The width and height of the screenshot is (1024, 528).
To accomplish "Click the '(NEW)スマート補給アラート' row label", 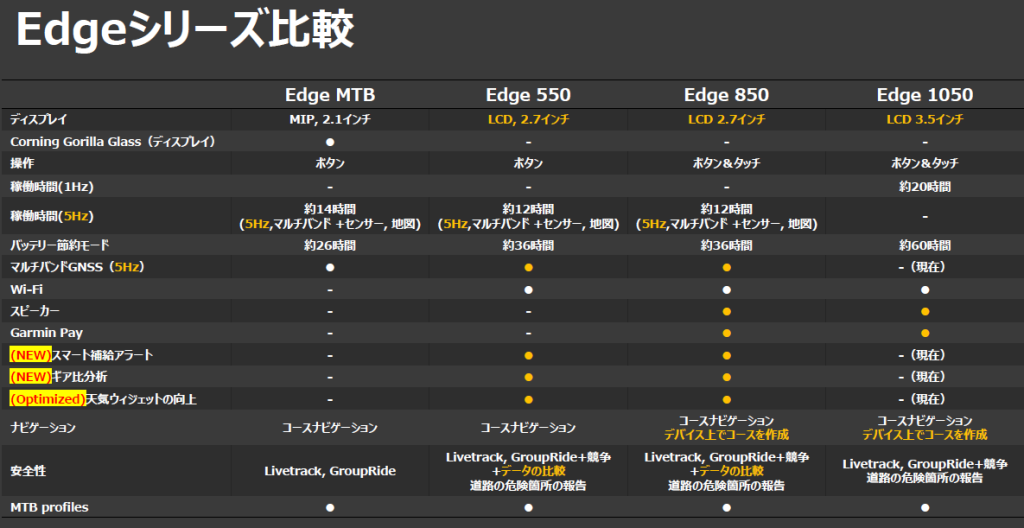I will [x=82, y=355].
